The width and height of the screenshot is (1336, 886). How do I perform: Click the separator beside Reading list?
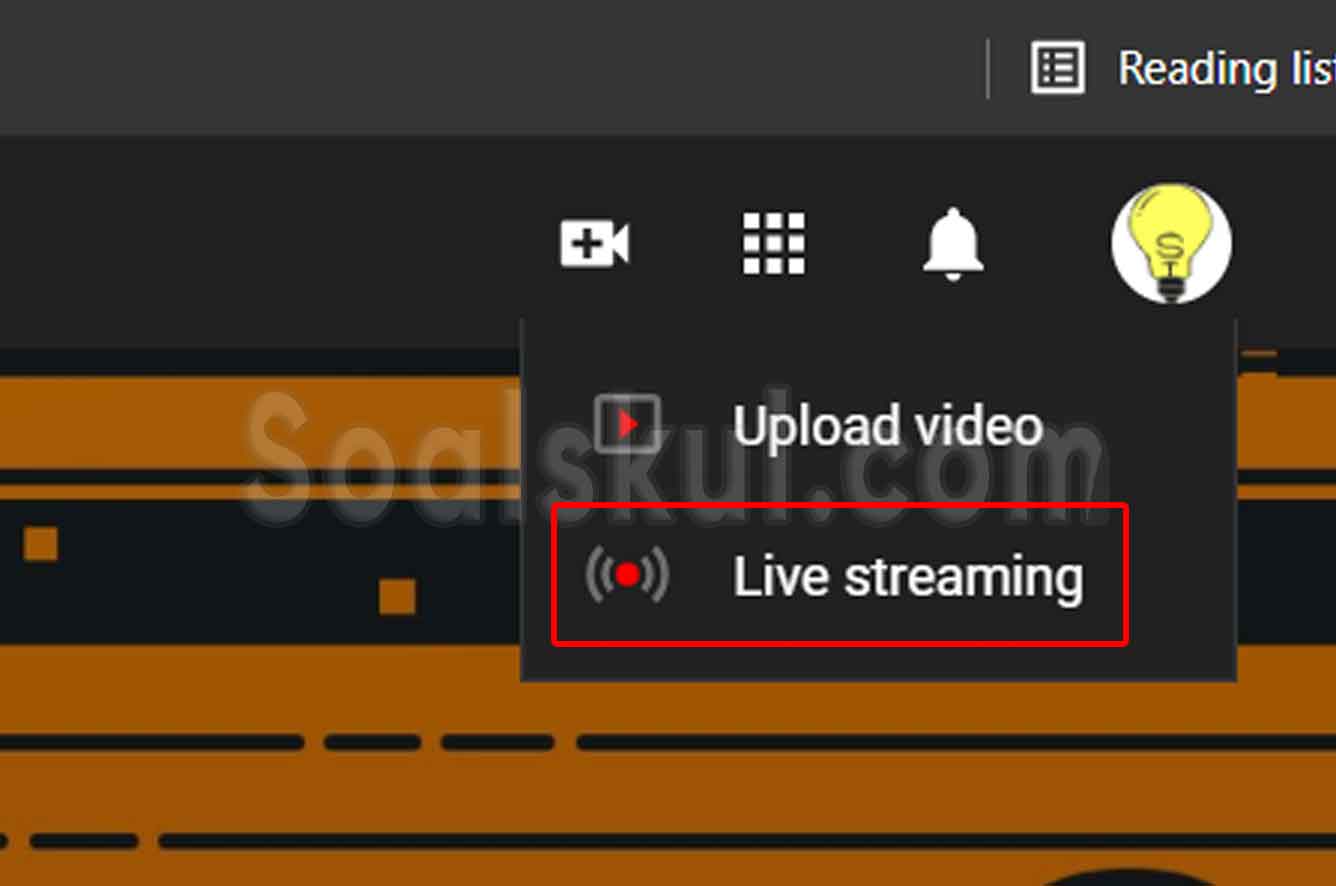988,69
